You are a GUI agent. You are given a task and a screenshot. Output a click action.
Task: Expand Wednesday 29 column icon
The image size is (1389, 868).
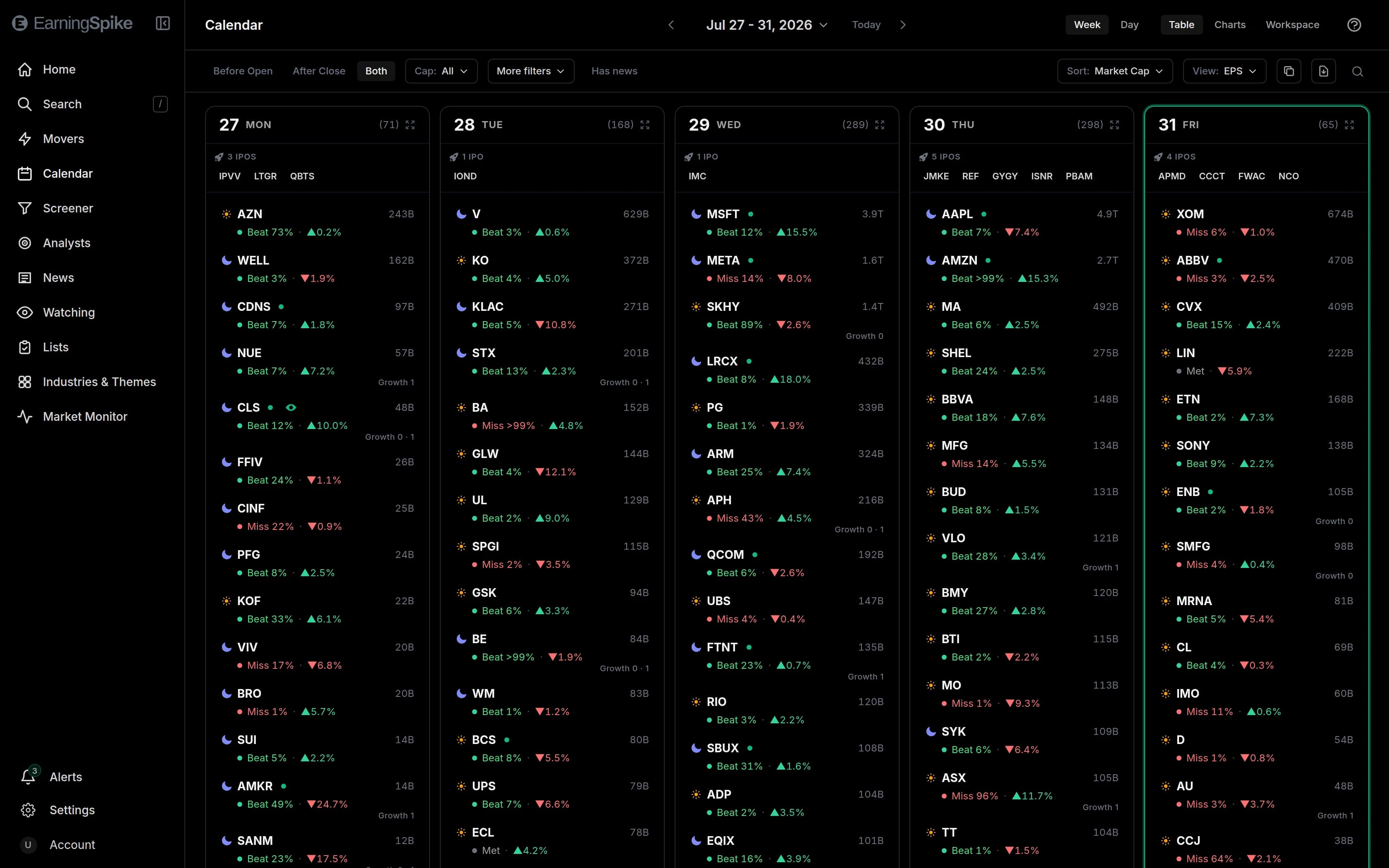click(879, 124)
